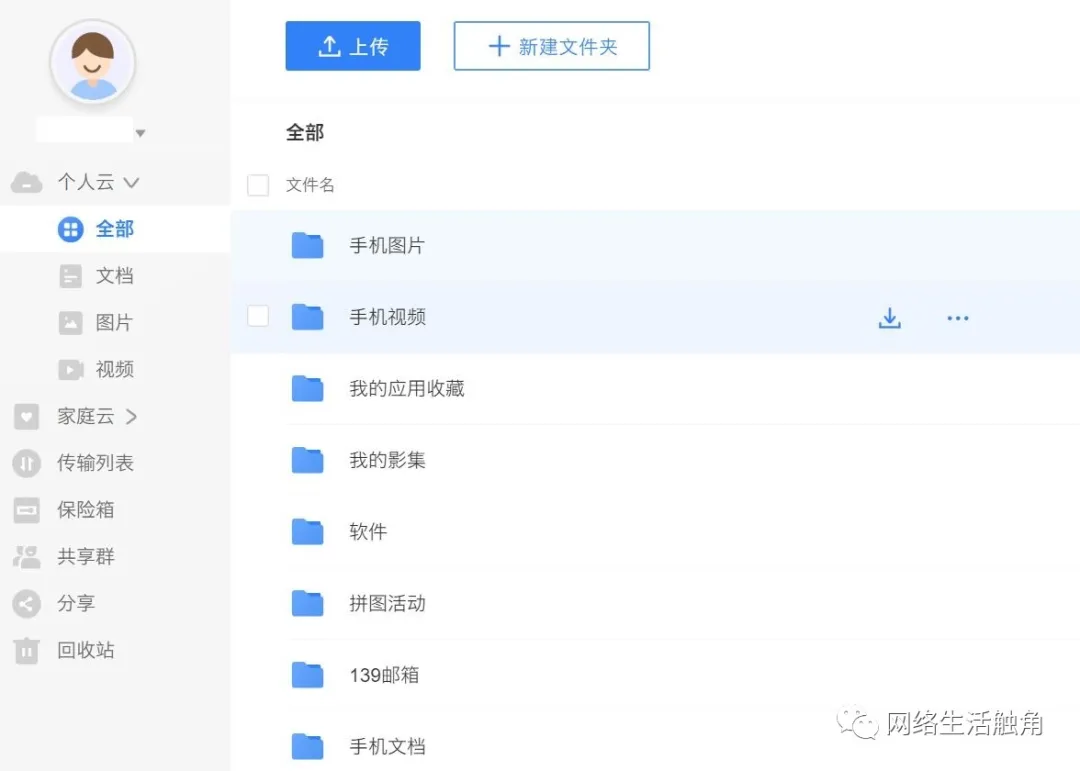The image size is (1080, 771).
Task: Open the 分享 sharing section
Action: [x=76, y=603]
